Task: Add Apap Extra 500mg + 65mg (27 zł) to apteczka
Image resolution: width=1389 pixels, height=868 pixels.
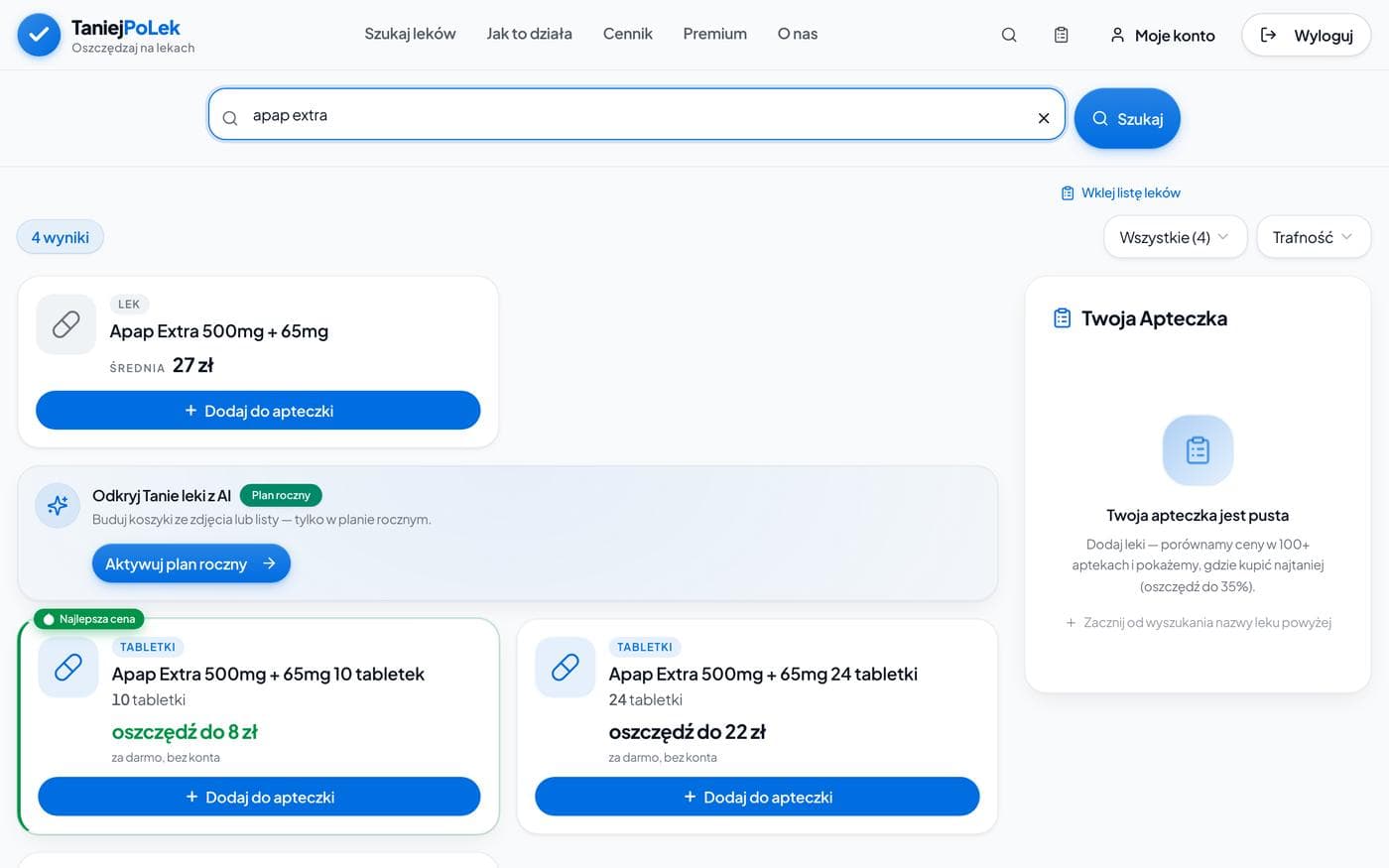Action: point(258,411)
